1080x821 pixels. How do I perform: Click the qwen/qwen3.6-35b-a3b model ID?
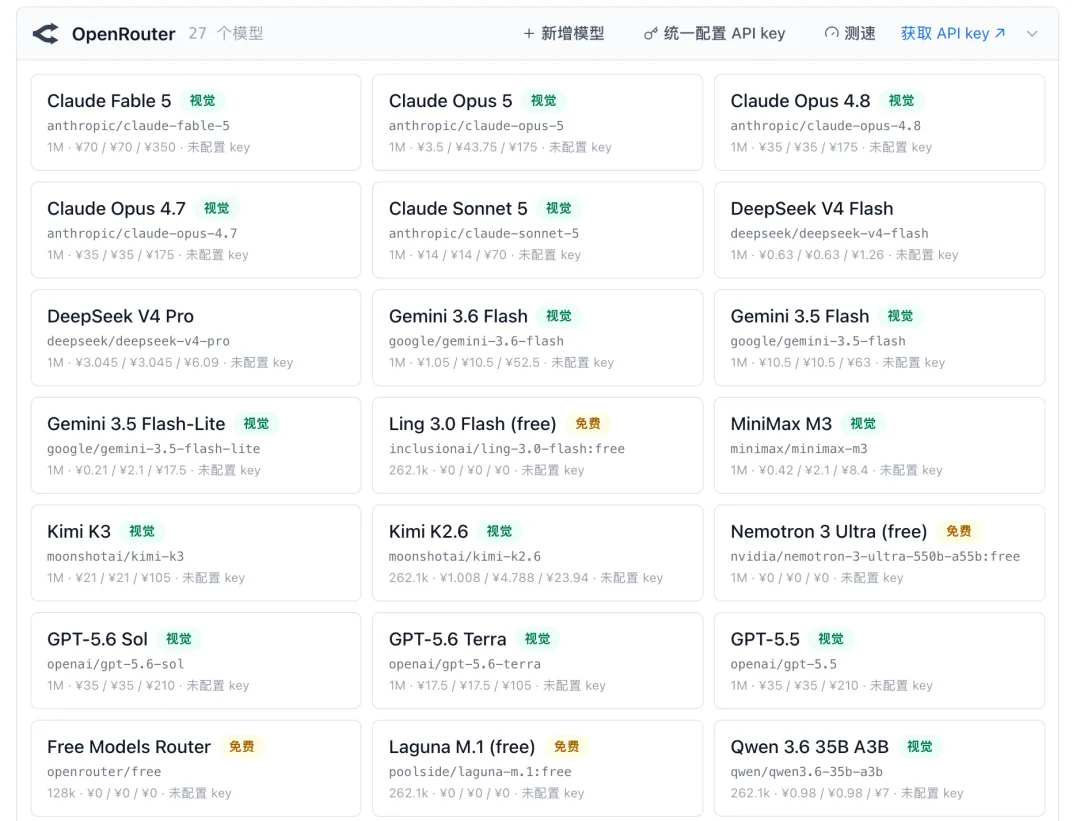(x=807, y=772)
